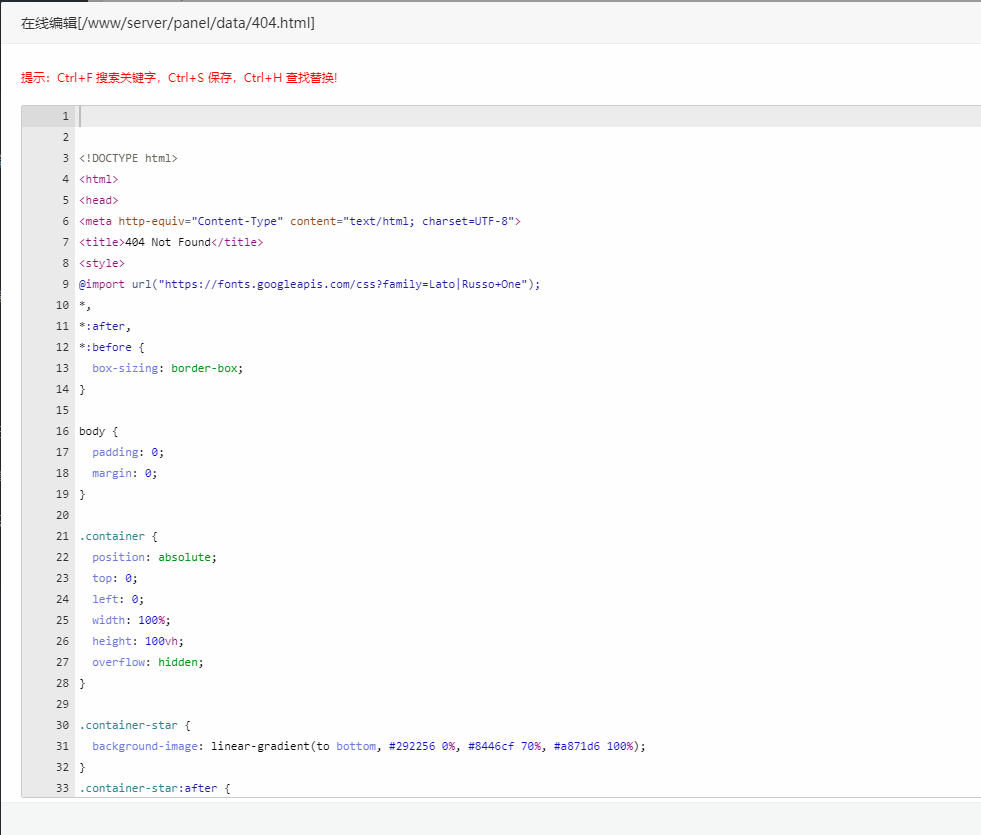Click line number 3 in the gutter
The height and width of the screenshot is (835, 981).
click(x=65, y=158)
